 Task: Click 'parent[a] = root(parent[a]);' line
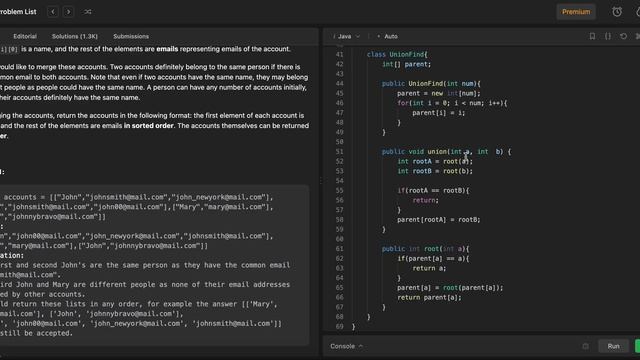click(450, 288)
